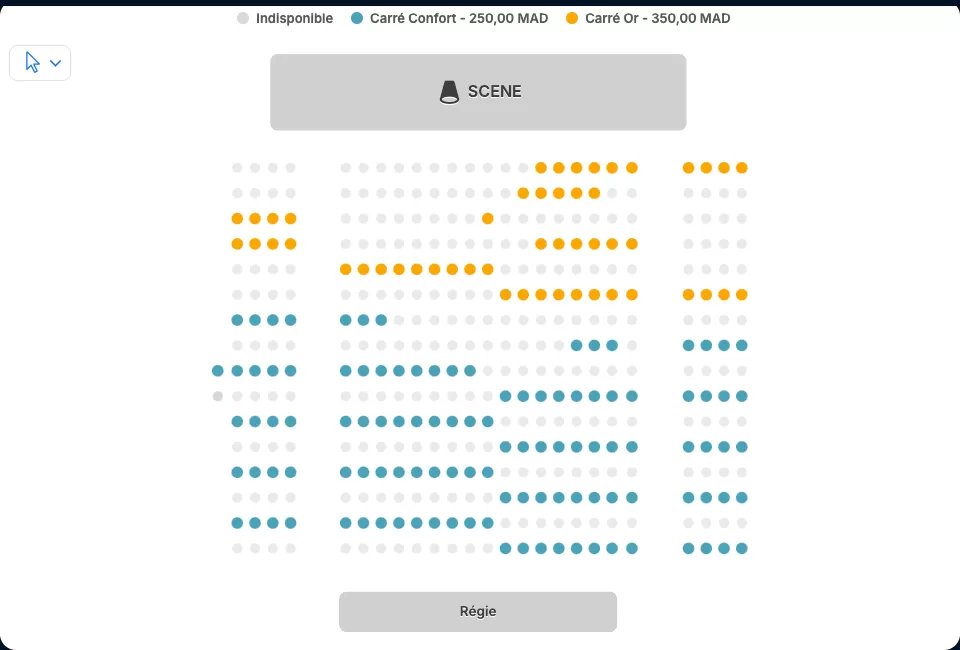Screen dimensions: 960x650
Task: Click the Carré Confort - 250,00 MAD label
Action: [x=459, y=18]
